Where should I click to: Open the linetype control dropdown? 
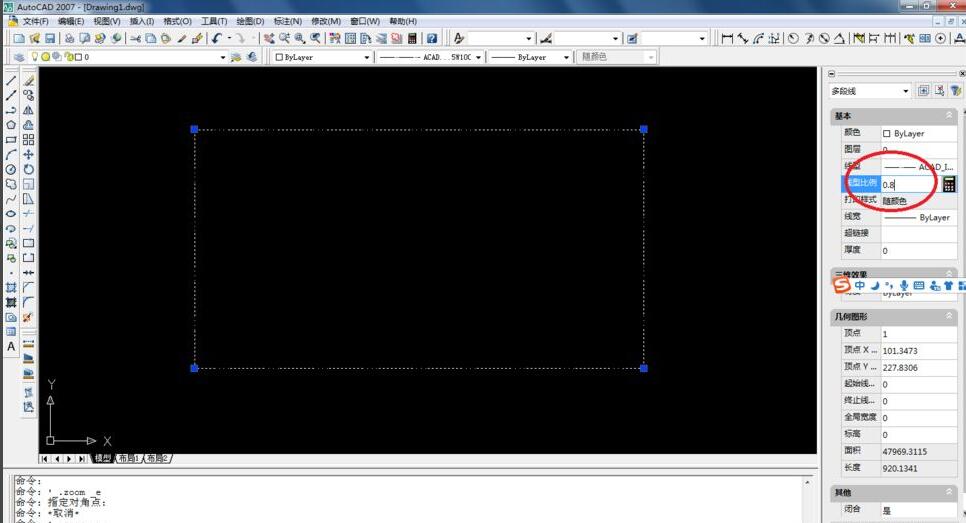click(x=478, y=57)
